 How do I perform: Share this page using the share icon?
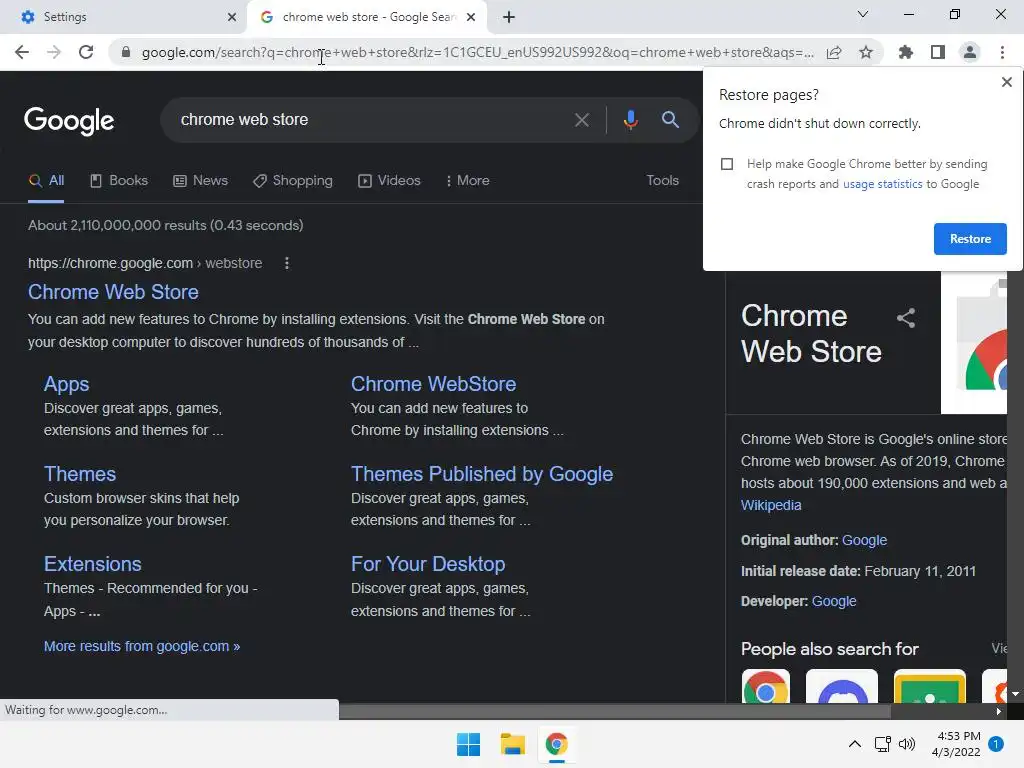(834, 52)
